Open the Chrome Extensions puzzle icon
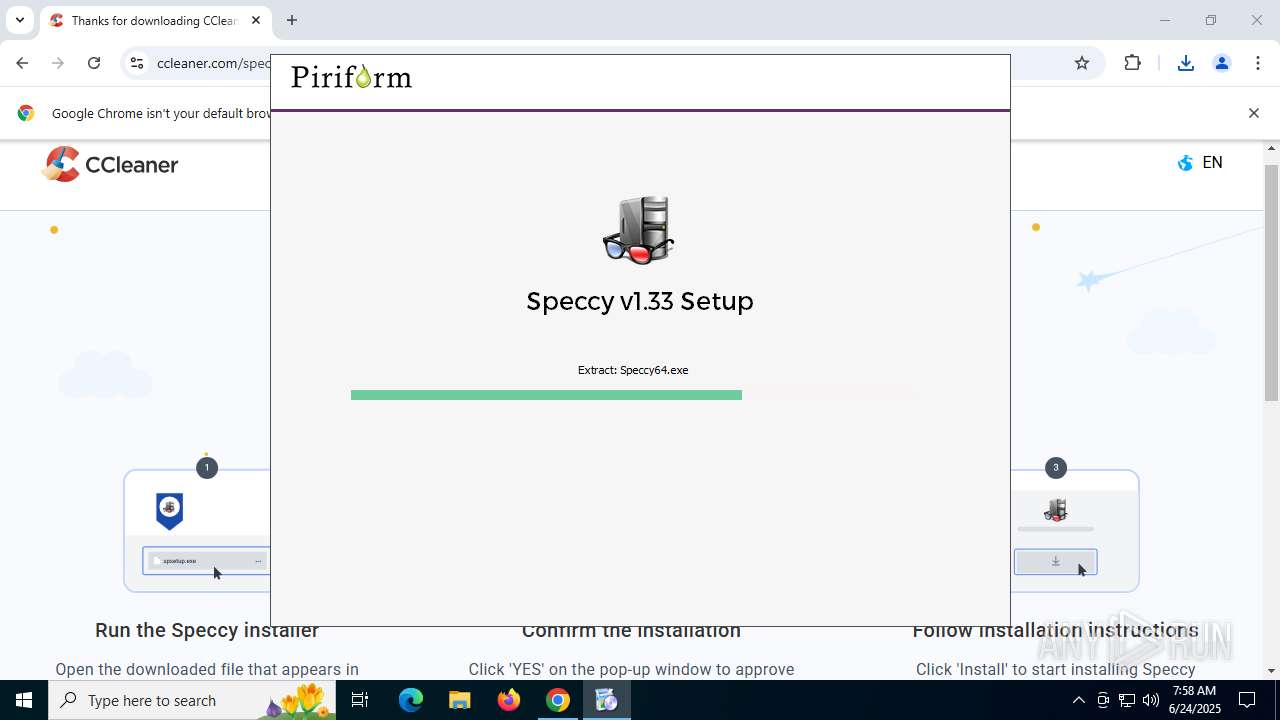 [1132, 63]
